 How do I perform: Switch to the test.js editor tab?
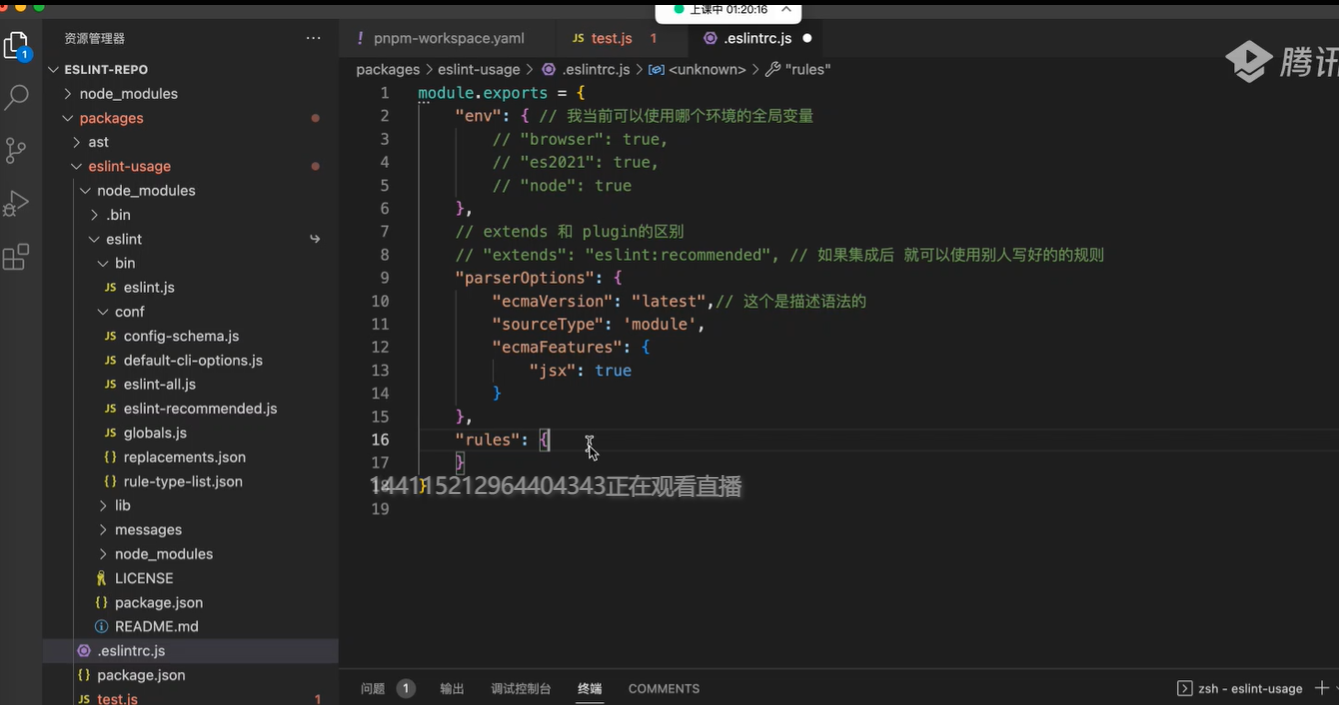[611, 38]
